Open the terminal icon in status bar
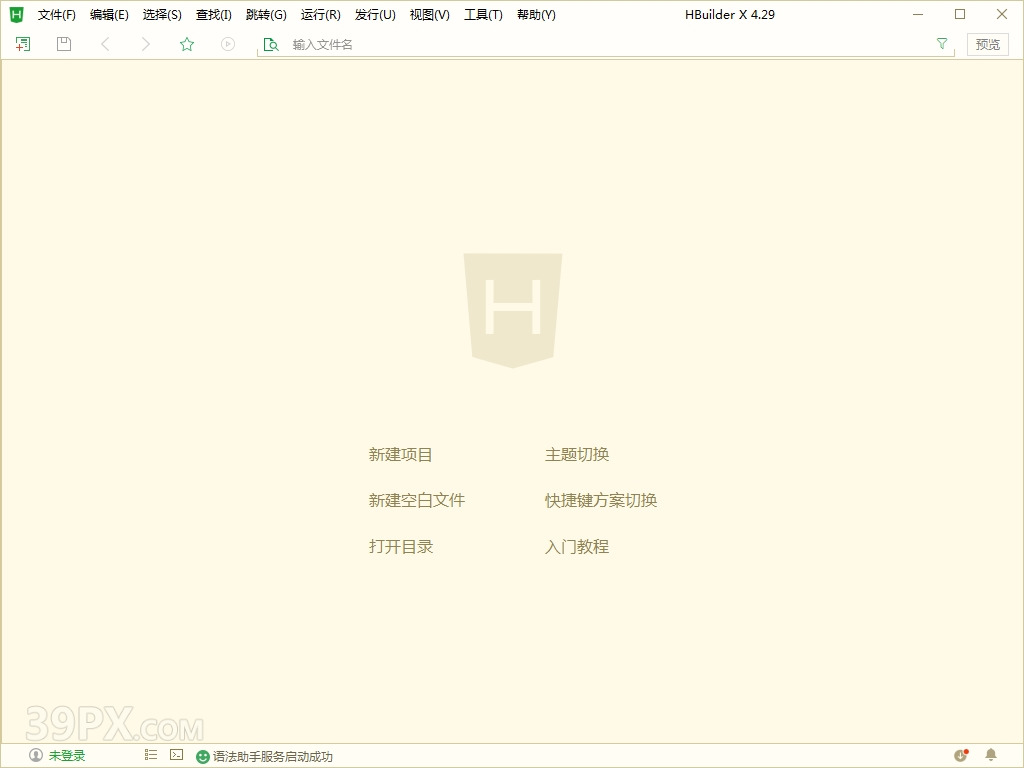Viewport: 1024px width, 768px height. (x=176, y=755)
